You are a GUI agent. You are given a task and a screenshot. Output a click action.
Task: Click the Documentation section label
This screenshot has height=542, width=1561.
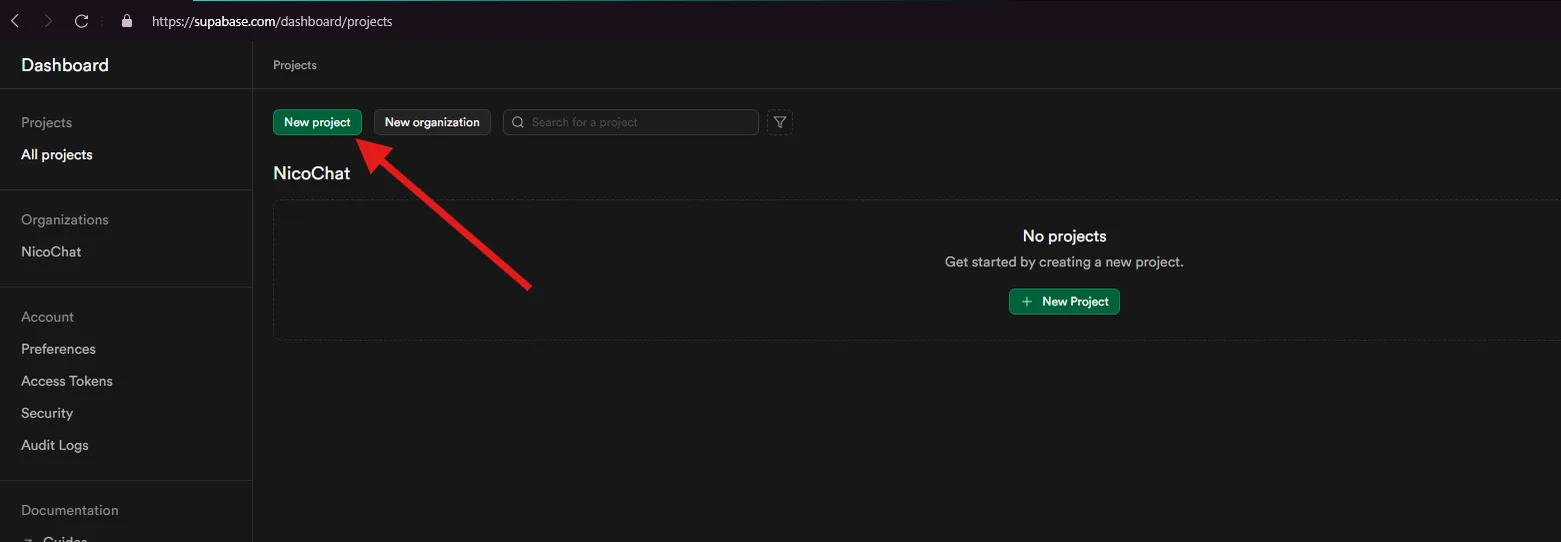[70, 510]
